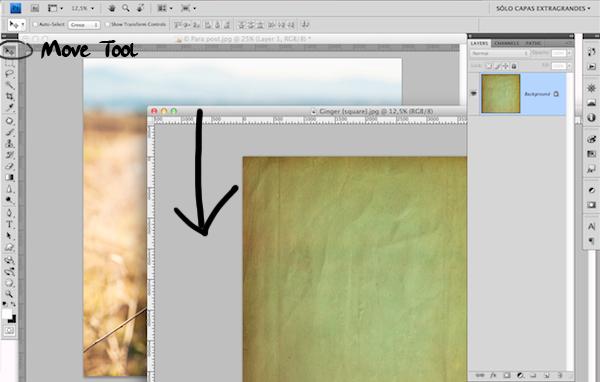Select the Eyedropper tool in toolbox

(10, 108)
